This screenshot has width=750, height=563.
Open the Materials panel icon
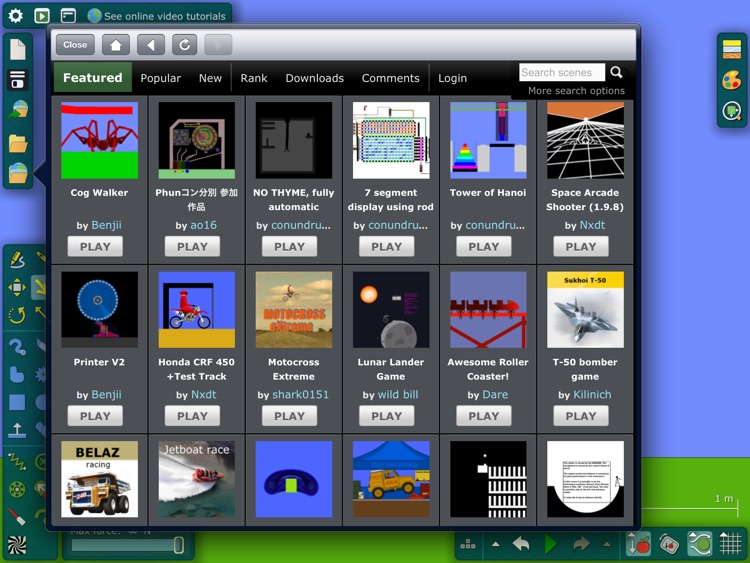732,50
